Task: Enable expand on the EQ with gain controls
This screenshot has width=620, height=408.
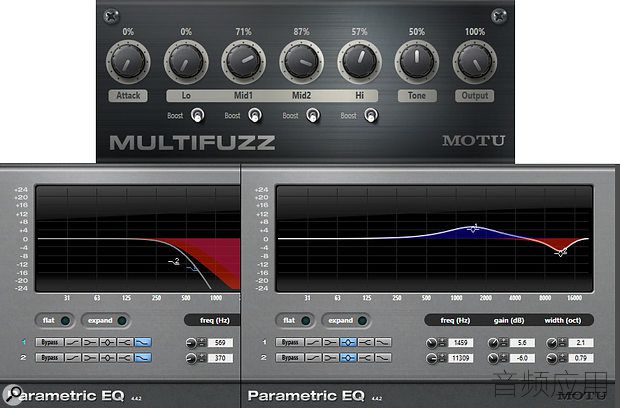Action: coord(346,320)
